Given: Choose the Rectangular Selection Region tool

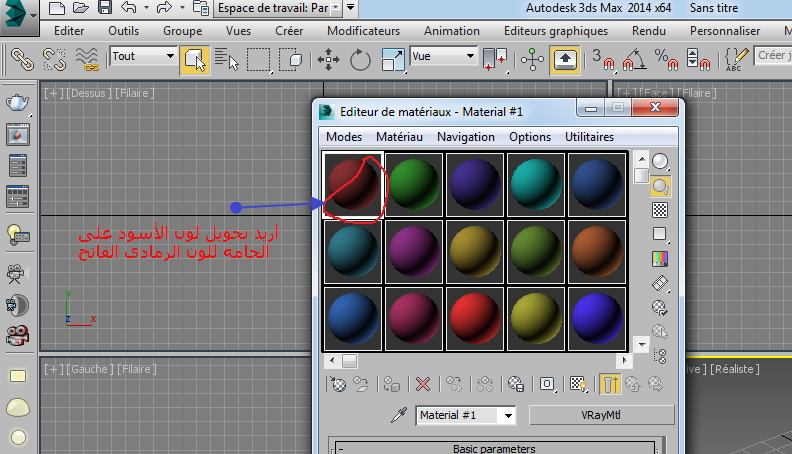Looking at the screenshot, I should pyautogui.click(x=258, y=59).
